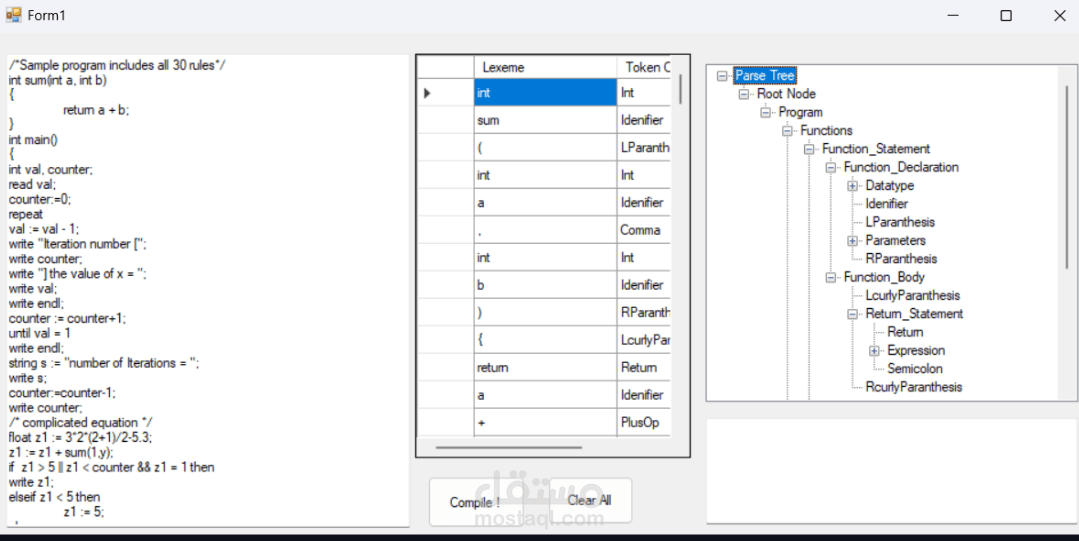Click the PlusOp token cell

click(644, 423)
